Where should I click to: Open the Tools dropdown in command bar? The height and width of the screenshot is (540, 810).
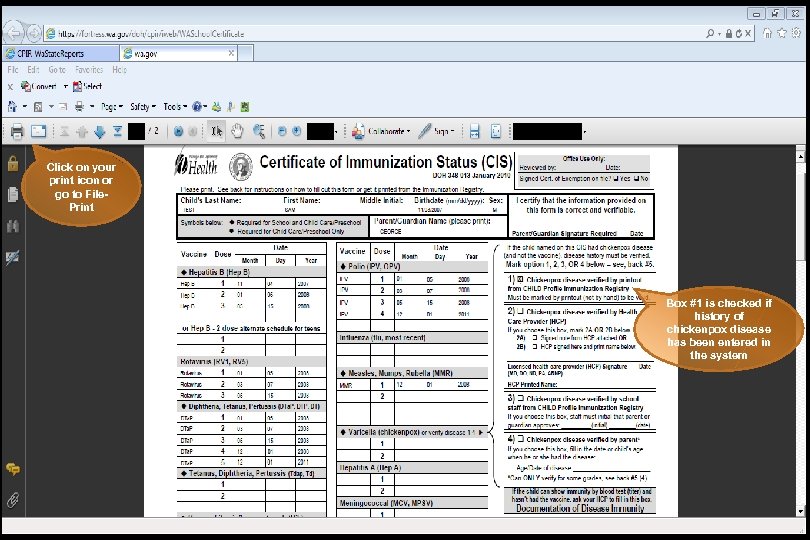[175, 107]
